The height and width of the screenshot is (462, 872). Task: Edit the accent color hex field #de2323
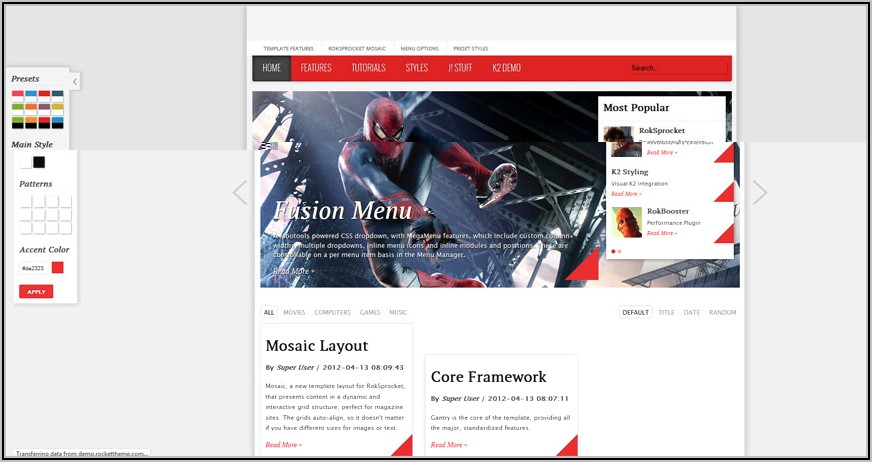34,268
